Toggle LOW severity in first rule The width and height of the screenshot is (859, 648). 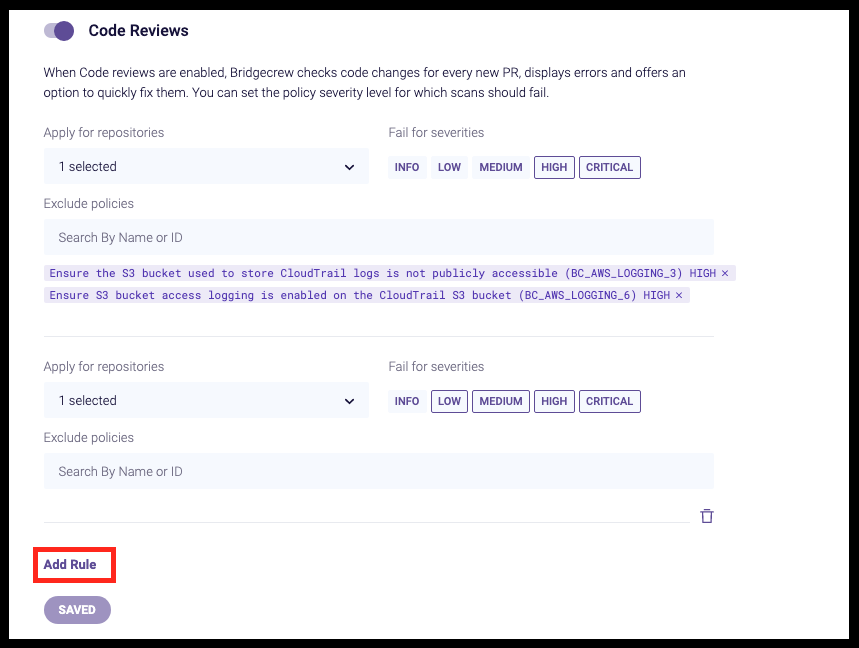449,167
